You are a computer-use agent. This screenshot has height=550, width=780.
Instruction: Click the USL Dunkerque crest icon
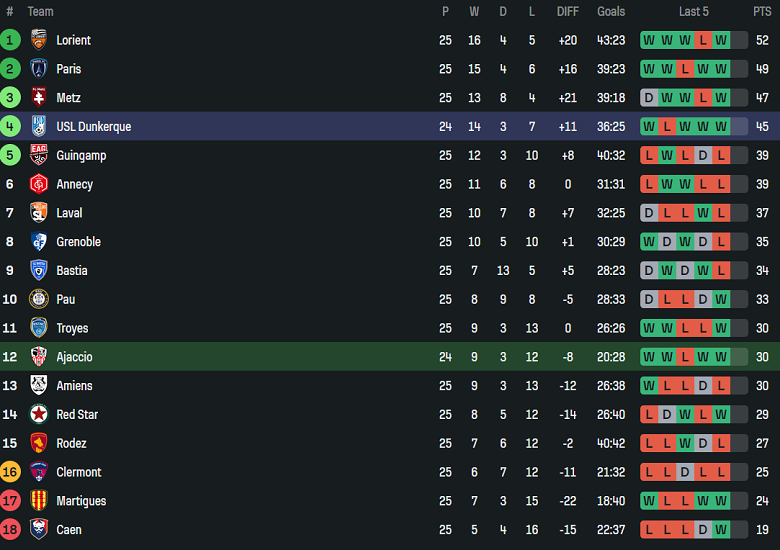point(39,127)
